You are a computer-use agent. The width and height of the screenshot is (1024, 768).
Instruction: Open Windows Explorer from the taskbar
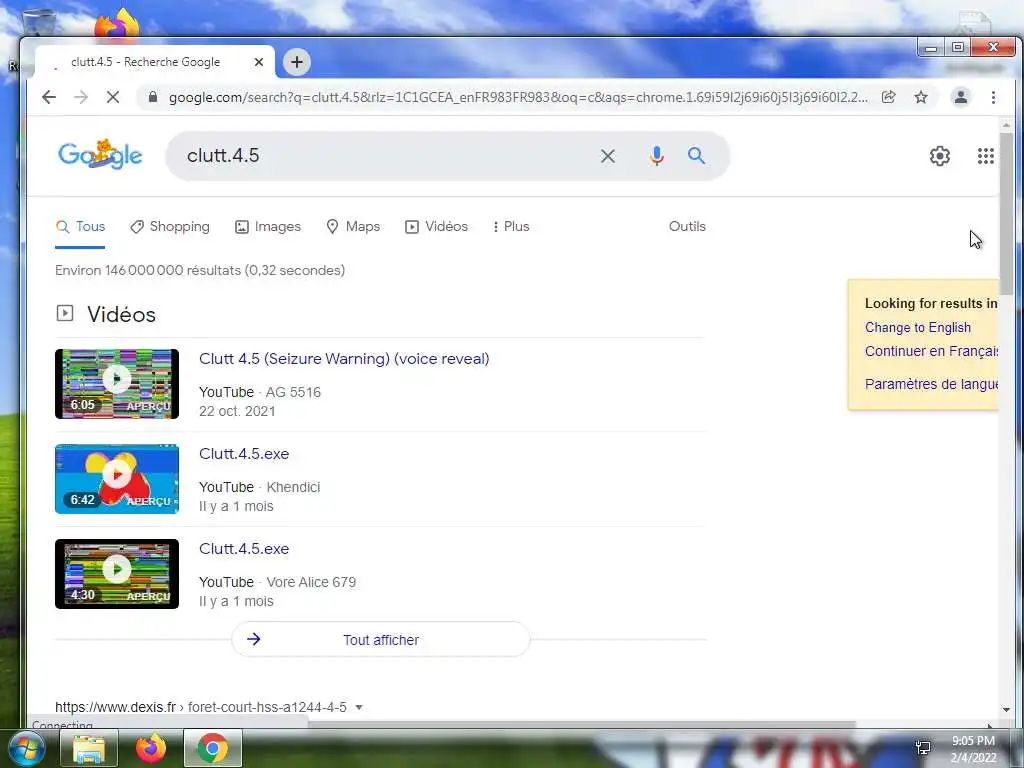[x=89, y=748]
